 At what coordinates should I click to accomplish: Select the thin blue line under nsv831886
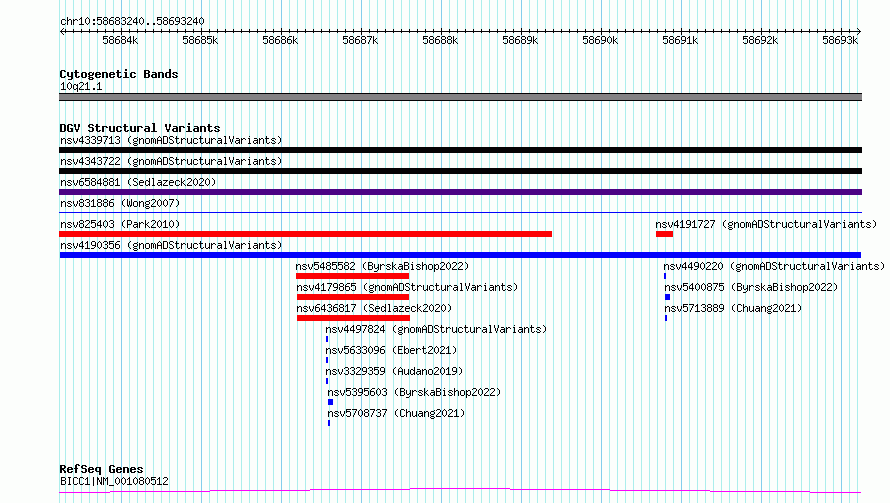460,213
